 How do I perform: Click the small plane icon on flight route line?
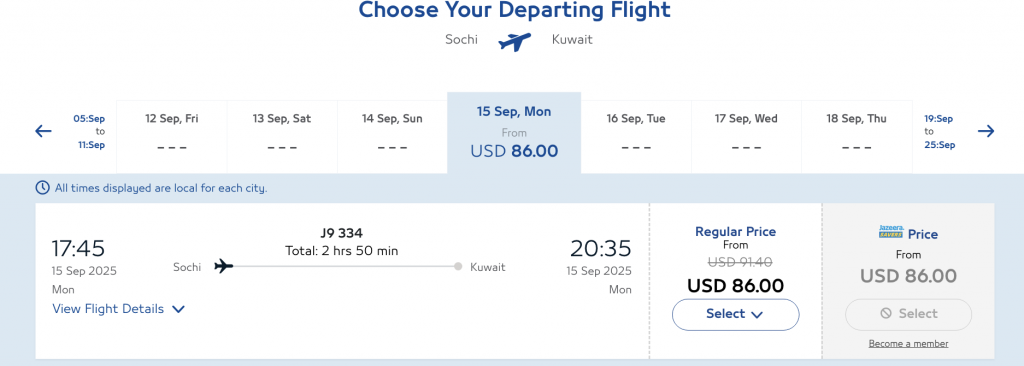[x=223, y=266]
